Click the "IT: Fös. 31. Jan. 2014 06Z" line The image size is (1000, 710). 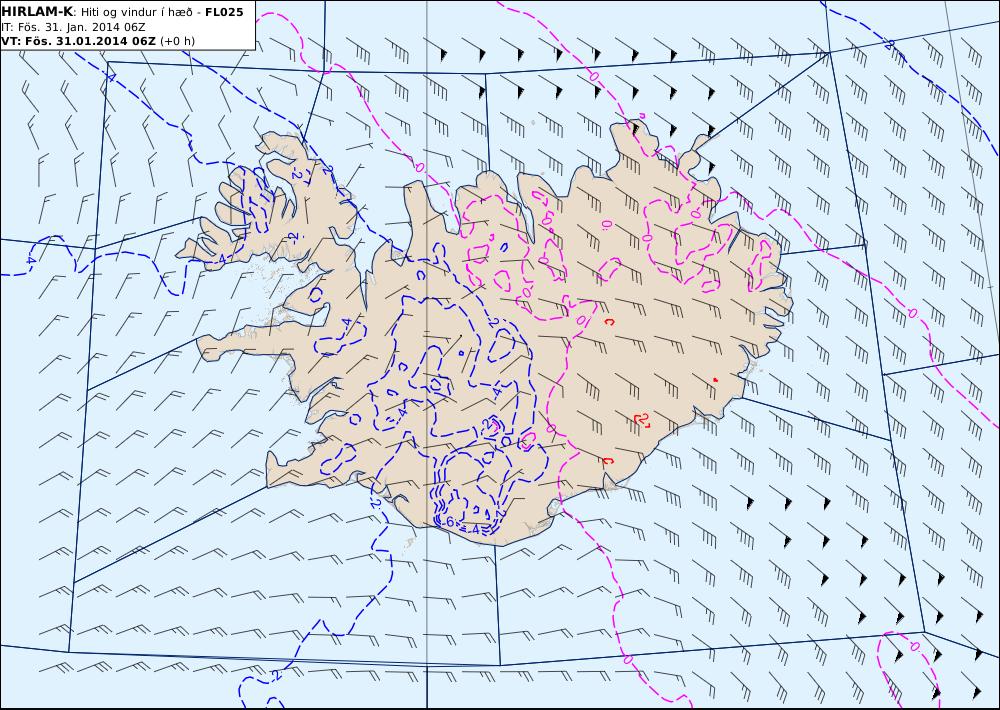click(73, 27)
